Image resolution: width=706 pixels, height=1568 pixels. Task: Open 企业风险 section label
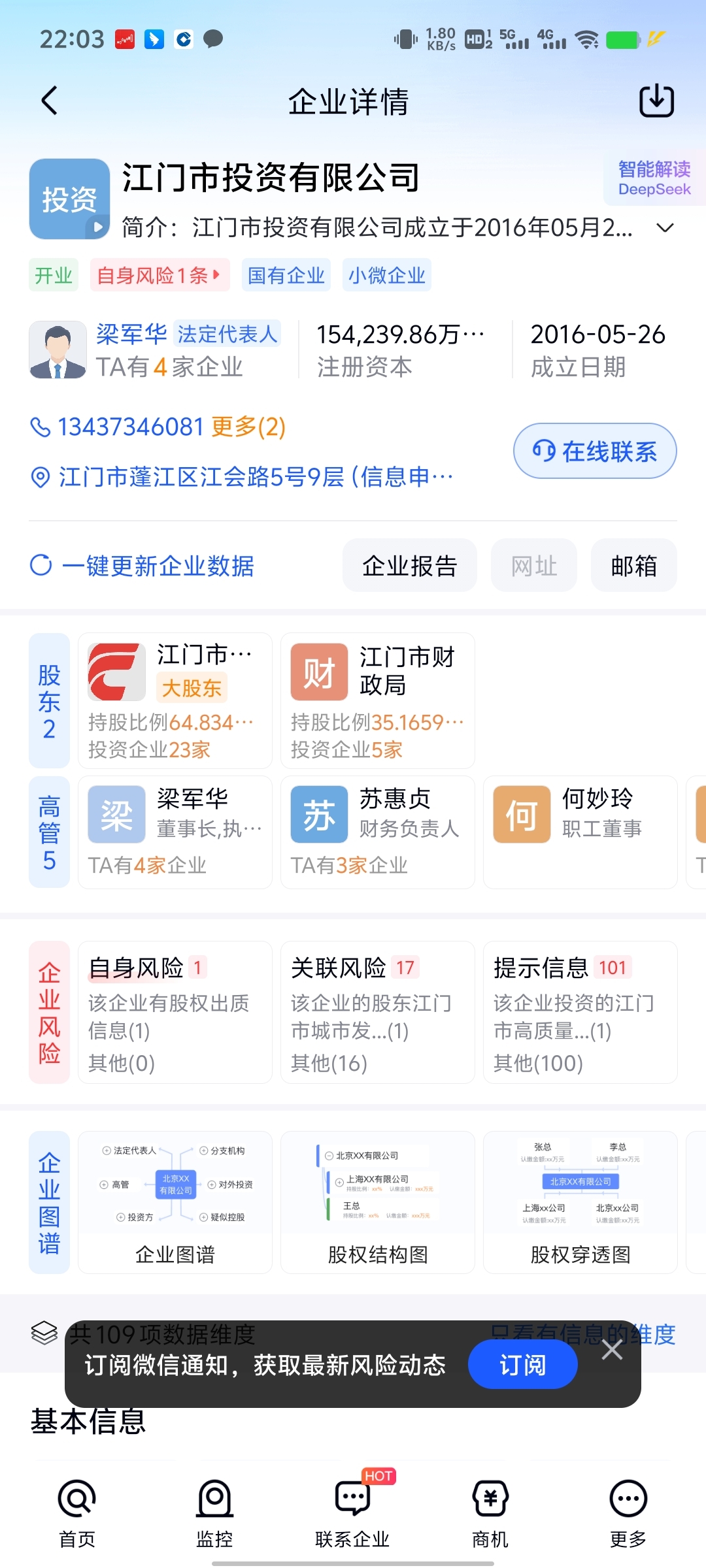[49, 1013]
